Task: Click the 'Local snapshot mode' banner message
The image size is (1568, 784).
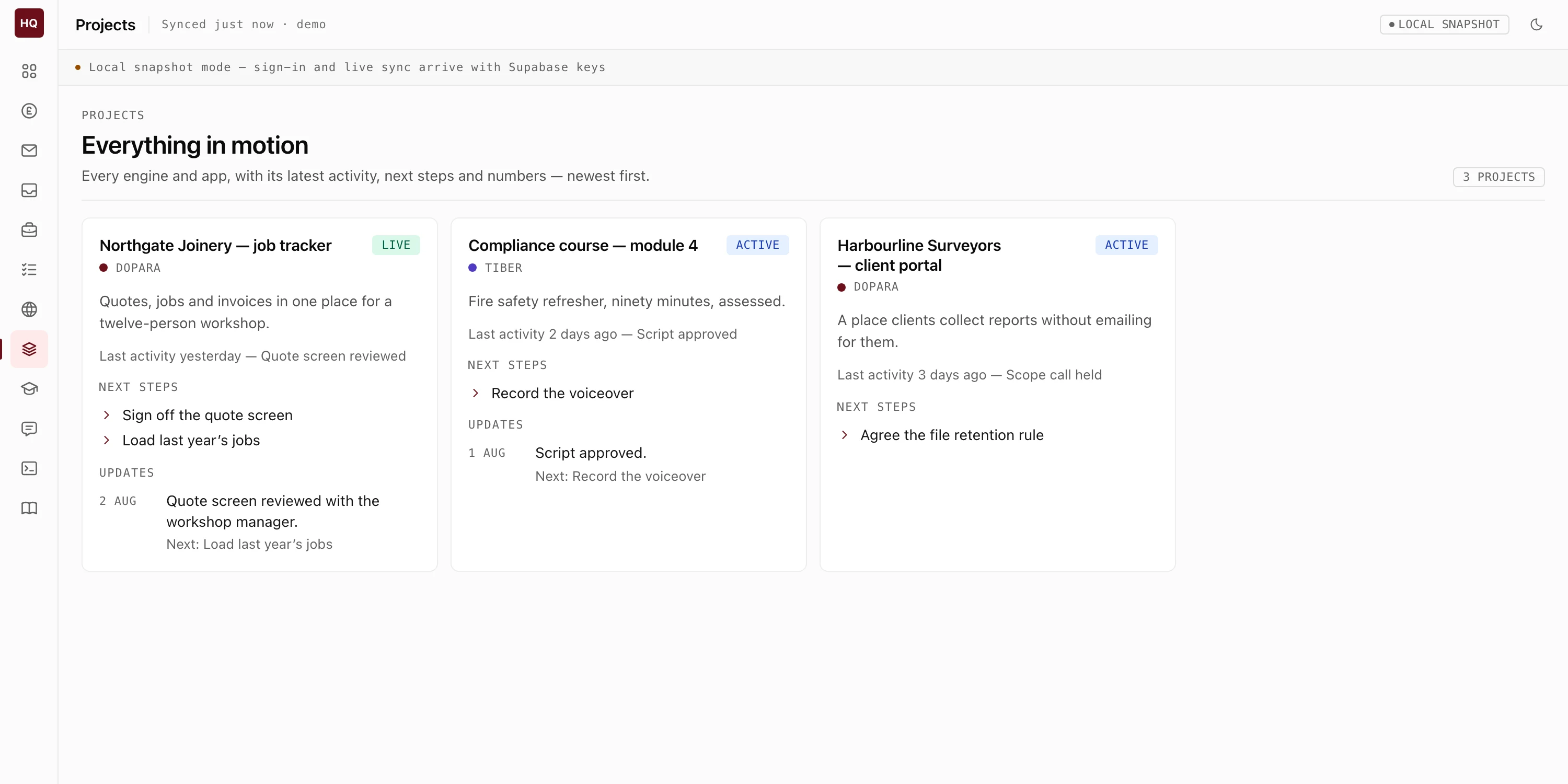Action: [x=347, y=67]
